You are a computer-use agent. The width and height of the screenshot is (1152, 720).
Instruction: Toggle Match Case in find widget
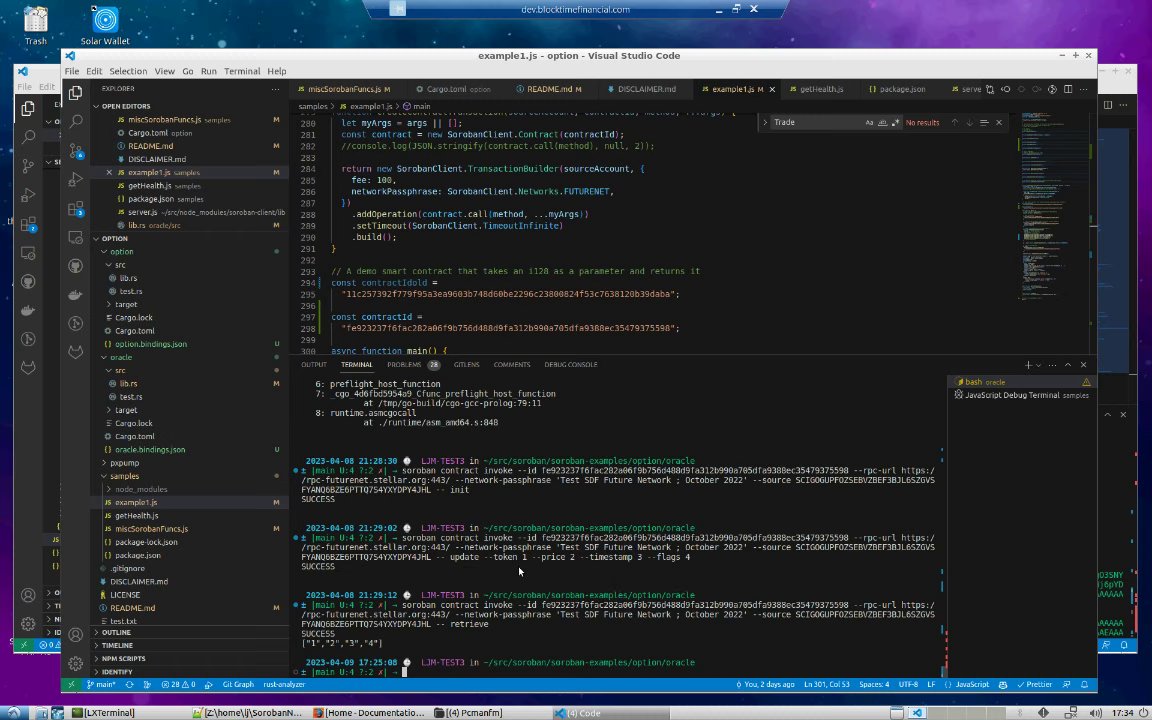(869, 122)
